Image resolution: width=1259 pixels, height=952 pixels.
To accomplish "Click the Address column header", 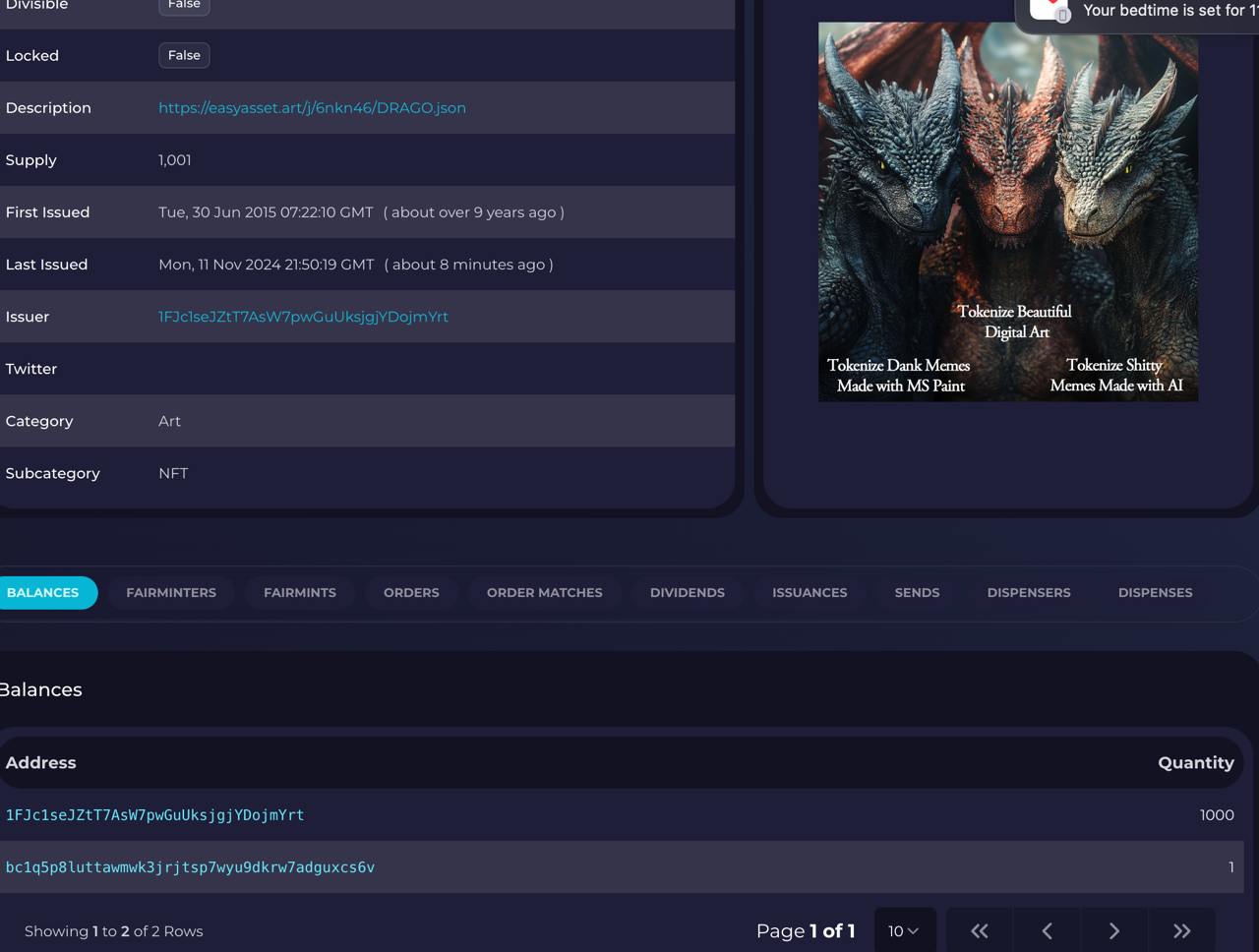I will (40, 762).
